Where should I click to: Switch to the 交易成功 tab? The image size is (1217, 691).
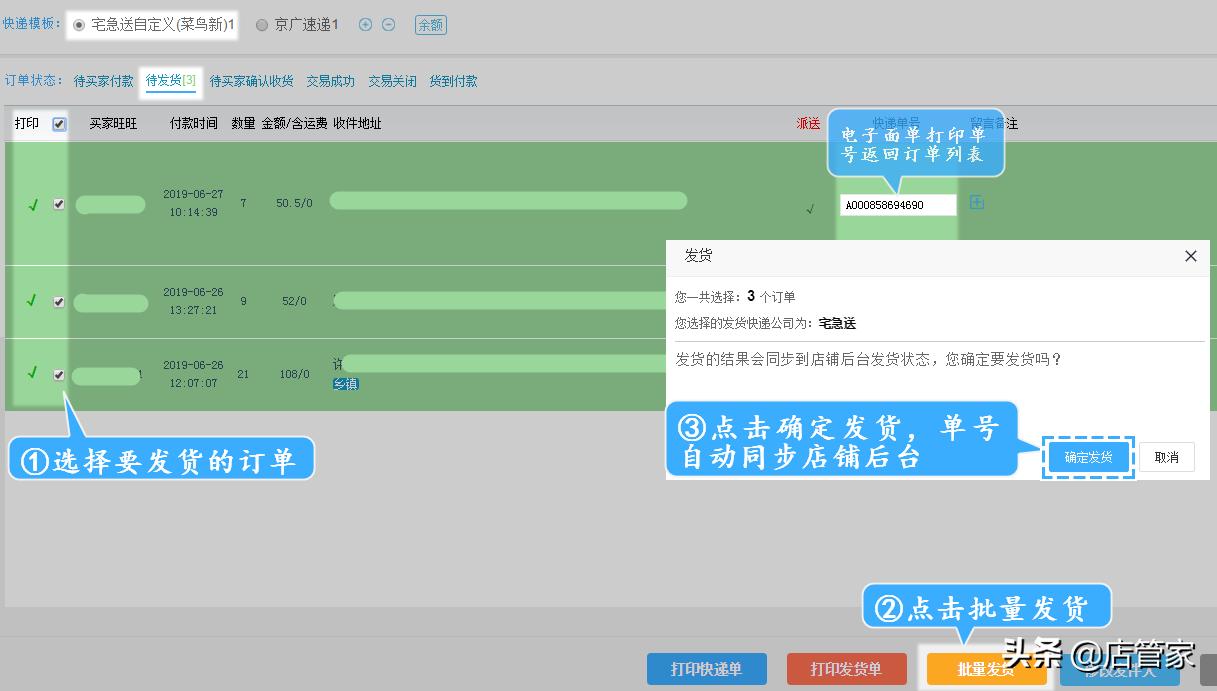click(330, 83)
